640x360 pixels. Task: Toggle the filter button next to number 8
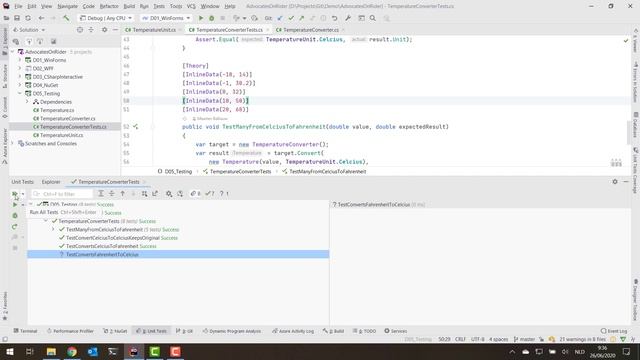coord(196,193)
